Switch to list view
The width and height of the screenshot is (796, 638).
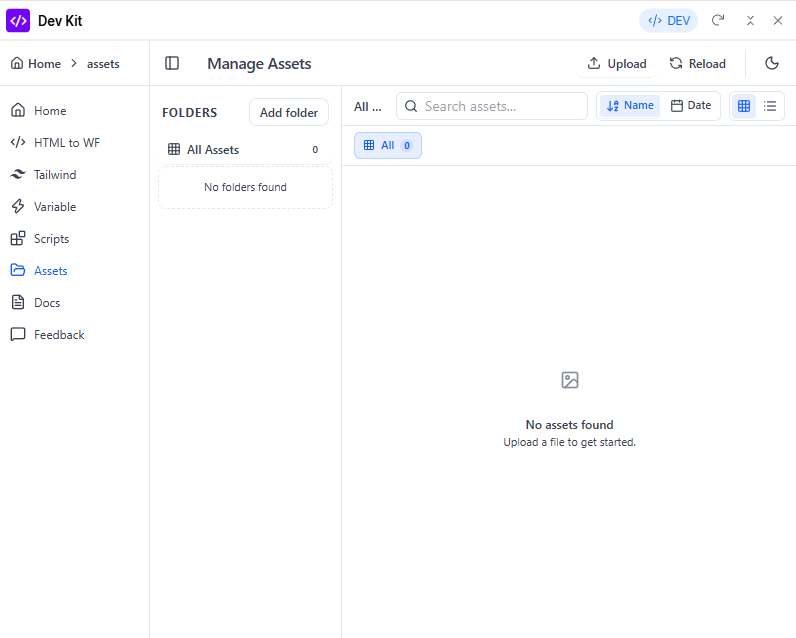point(770,106)
